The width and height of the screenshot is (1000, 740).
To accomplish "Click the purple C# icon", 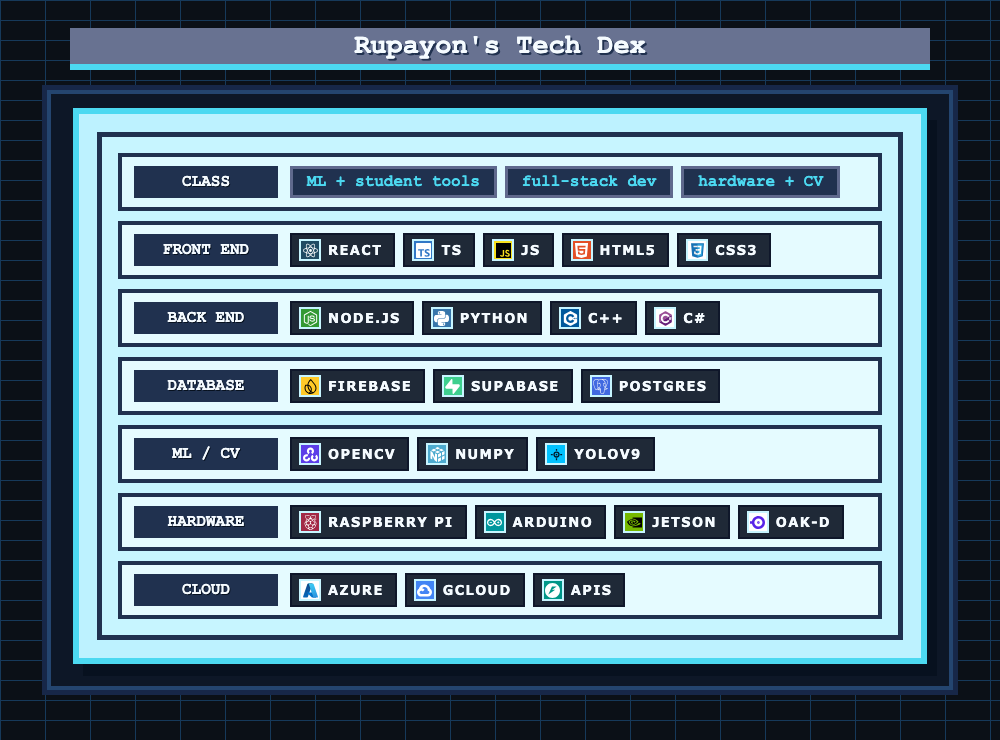I will click(665, 318).
